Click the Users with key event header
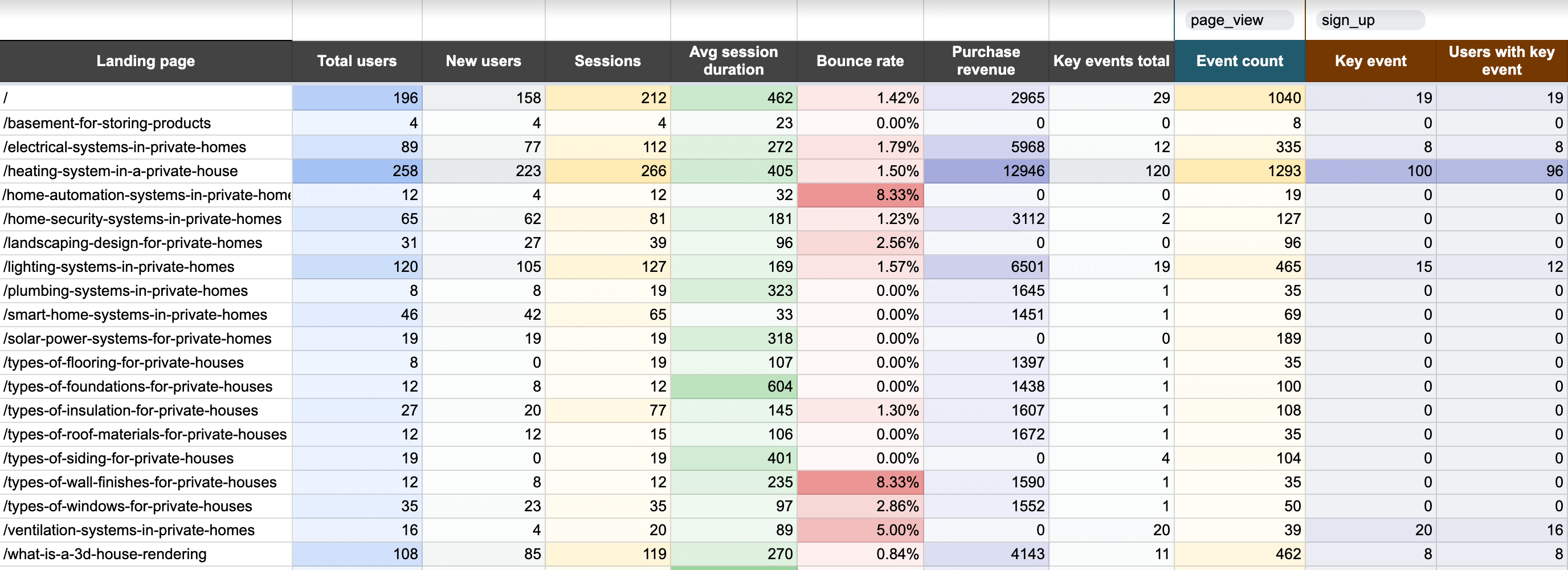This screenshot has width=1568, height=570. coord(1501,61)
